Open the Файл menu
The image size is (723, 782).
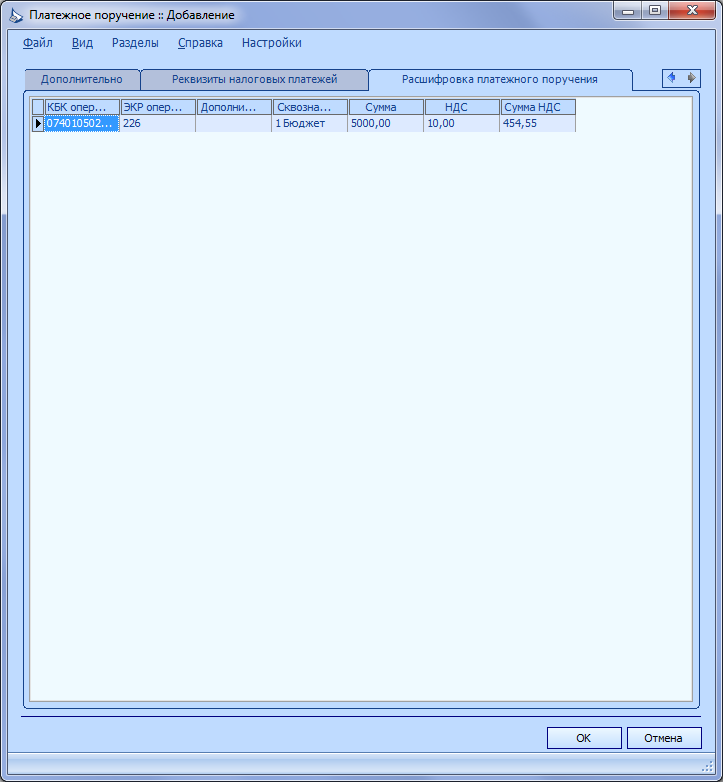click(38, 43)
